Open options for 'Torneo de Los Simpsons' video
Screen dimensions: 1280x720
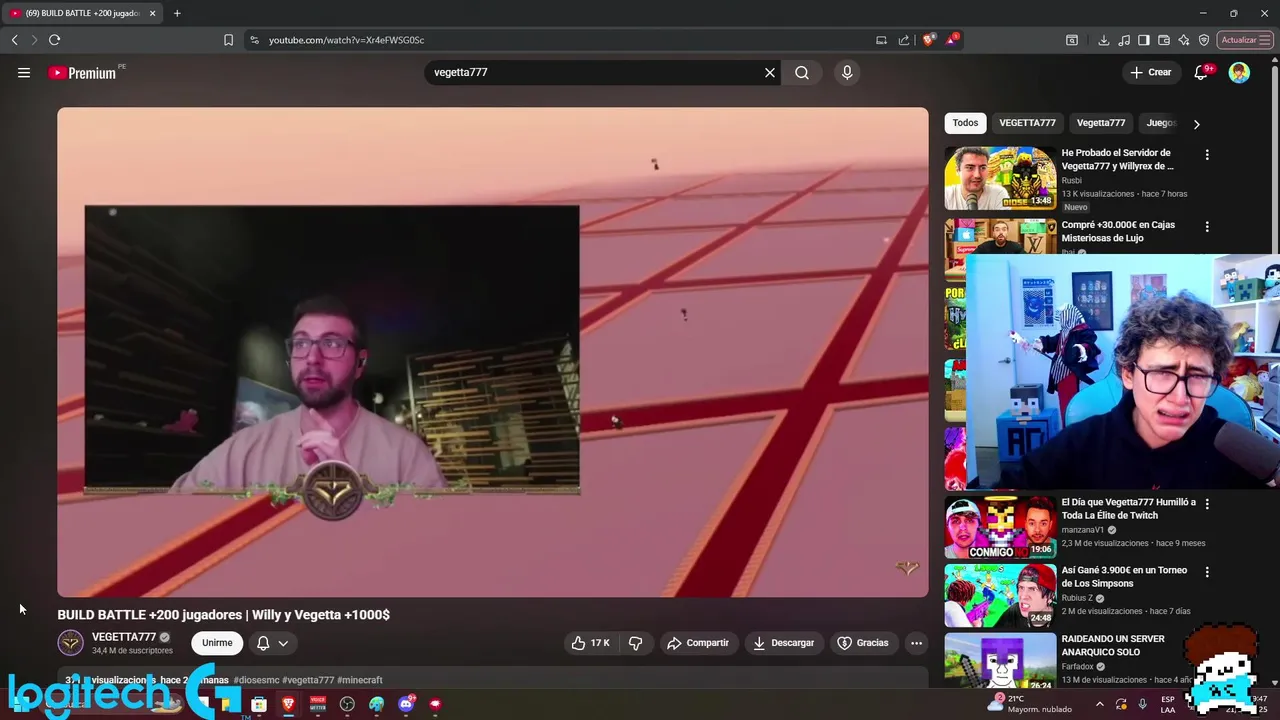(x=1207, y=572)
